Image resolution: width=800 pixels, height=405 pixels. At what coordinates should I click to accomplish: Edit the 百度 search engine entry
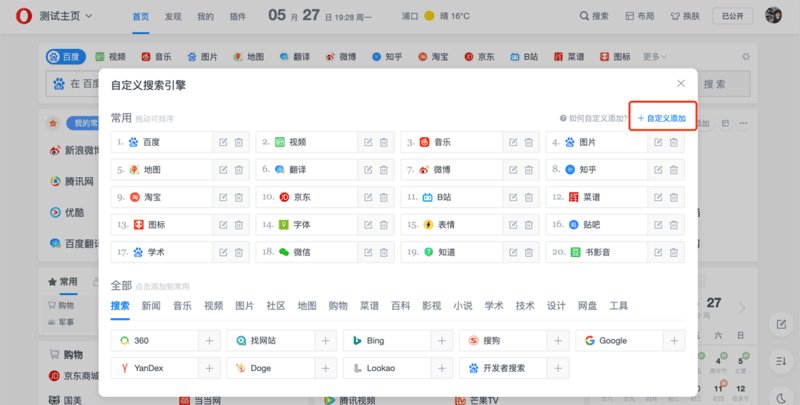[223, 142]
